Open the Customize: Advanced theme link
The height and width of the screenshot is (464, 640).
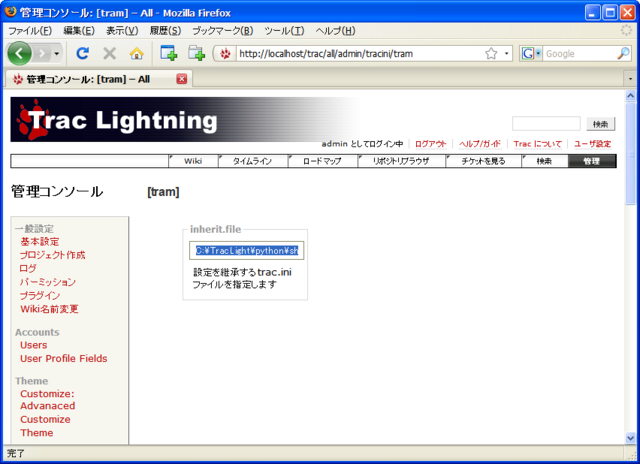click(47, 400)
